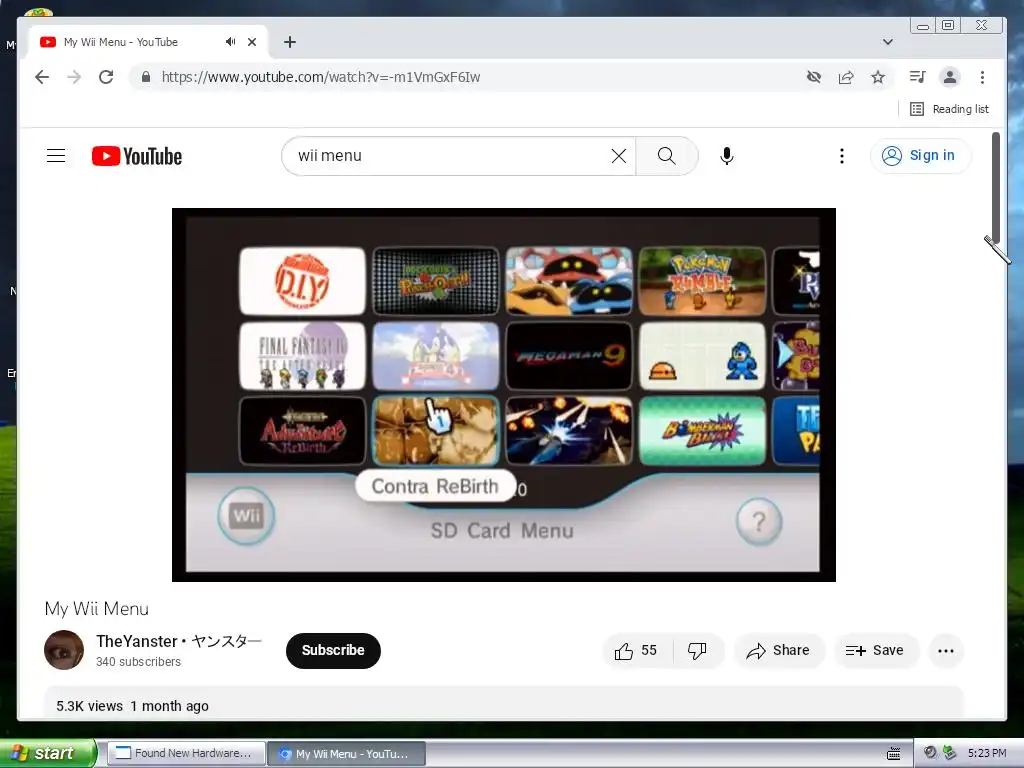Go back using the browser back arrow
The width and height of the screenshot is (1024, 768).
point(42,77)
